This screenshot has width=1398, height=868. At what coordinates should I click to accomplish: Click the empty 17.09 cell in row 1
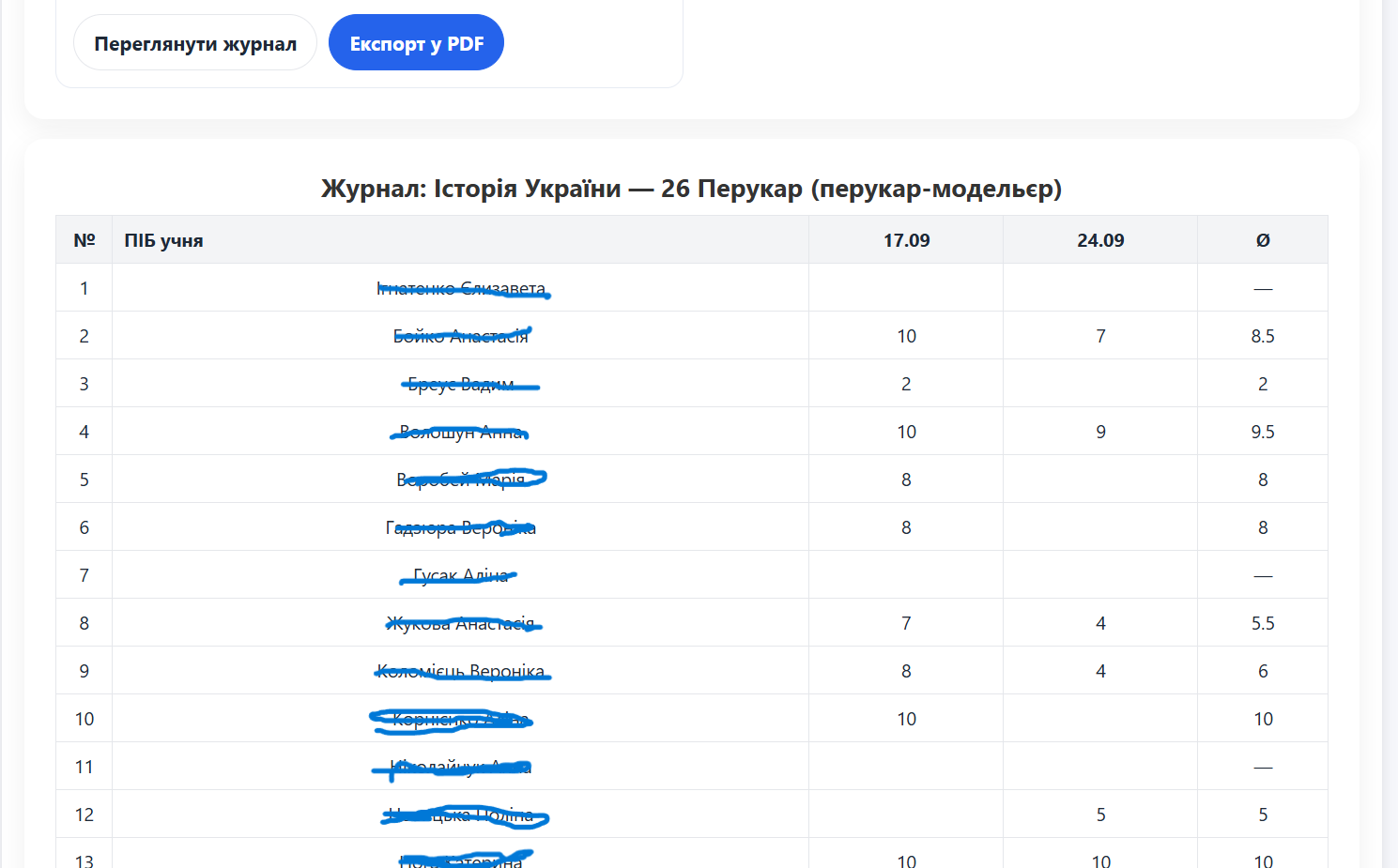click(x=906, y=288)
